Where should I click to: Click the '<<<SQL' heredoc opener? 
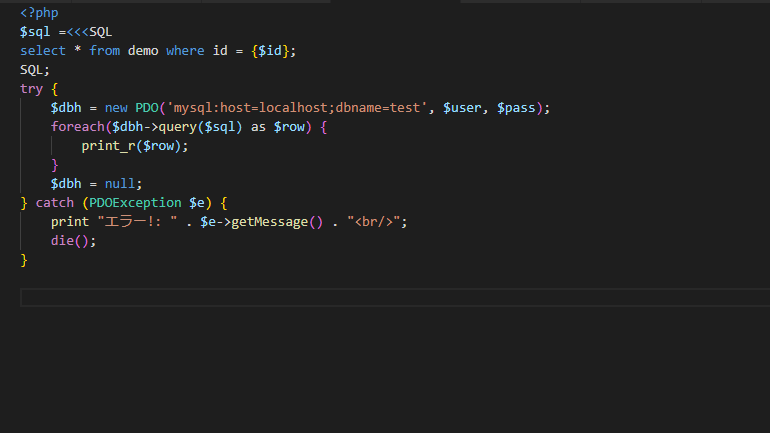click(89, 32)
